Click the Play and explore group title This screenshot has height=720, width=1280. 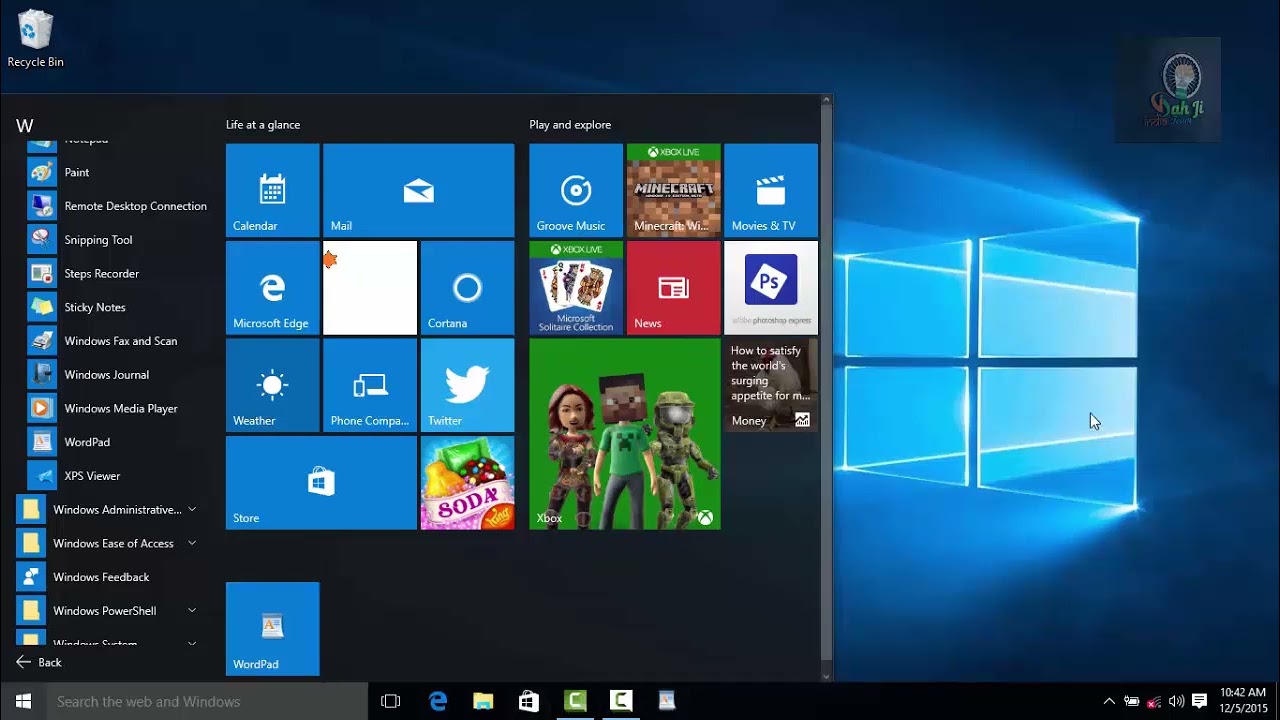570,125
